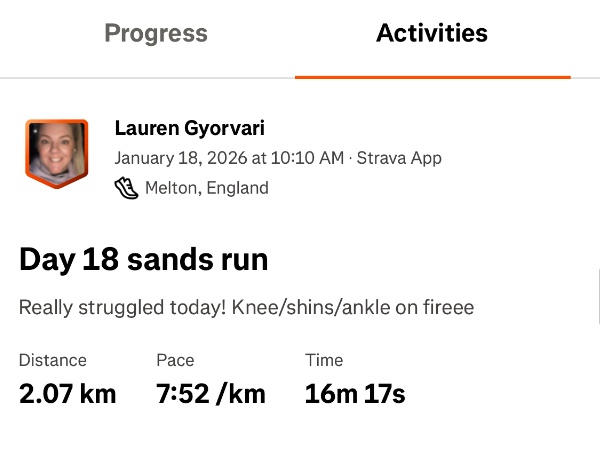Image resolution: width=600 pixels, height=450 pixels.
Task: Click the Time stat label
Action: tap(324, 360)
